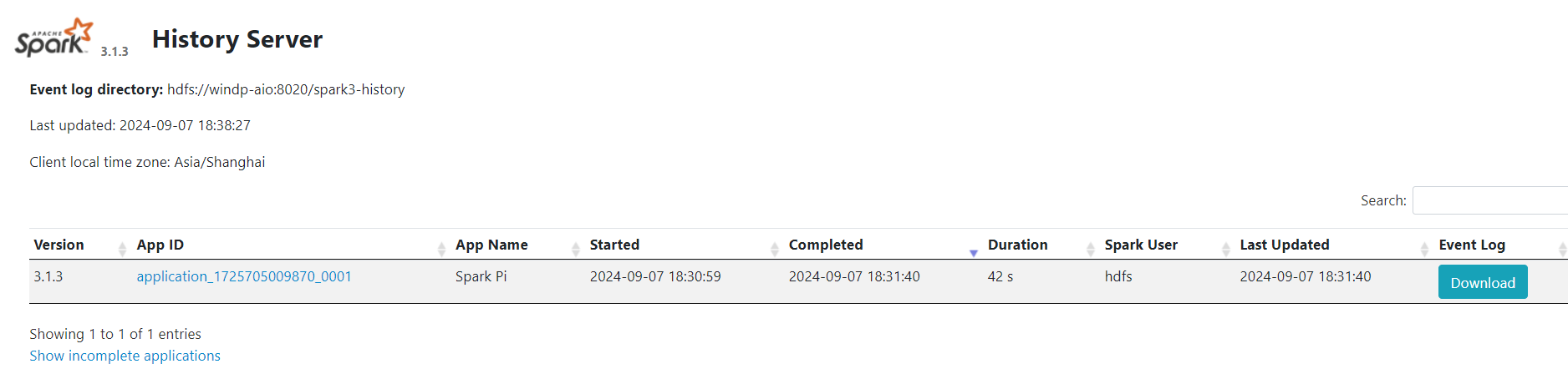Open application_1725705009870_0001 details

[x=244, y=276]
